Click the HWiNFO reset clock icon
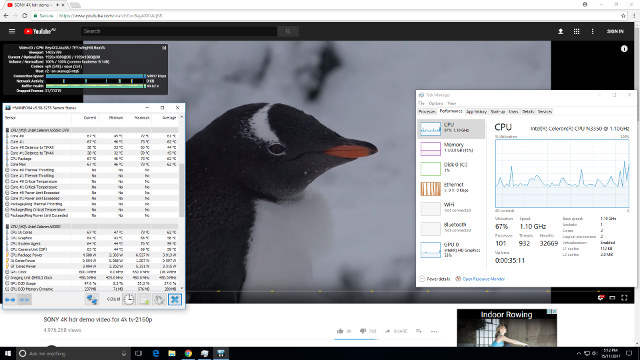The width and height of the screenshot is (640, 360). (x=129, y=300)
